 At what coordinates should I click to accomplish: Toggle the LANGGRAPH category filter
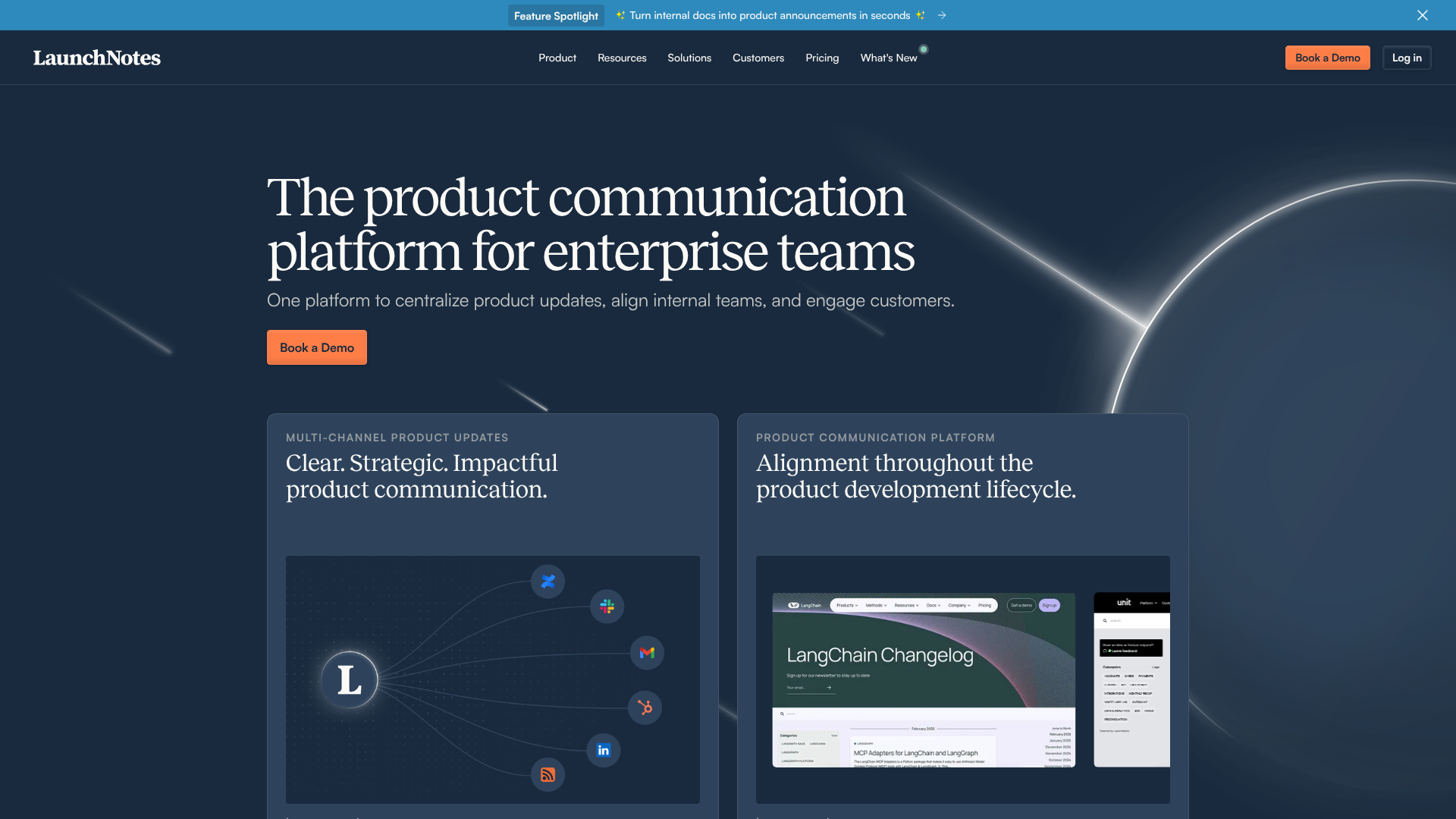[790, 752]
